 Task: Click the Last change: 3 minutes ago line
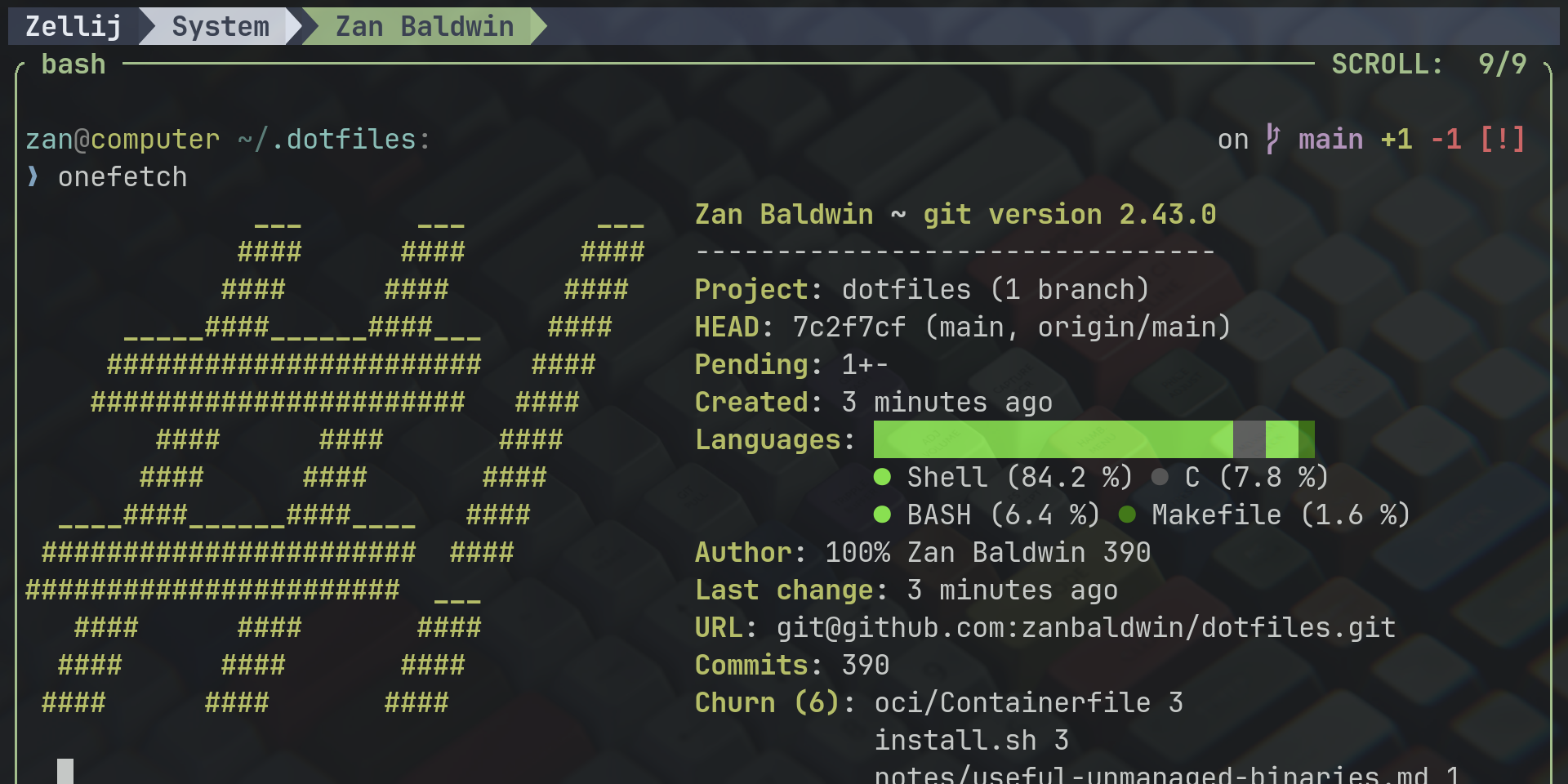pyautogui.click(x=906, y=590)
